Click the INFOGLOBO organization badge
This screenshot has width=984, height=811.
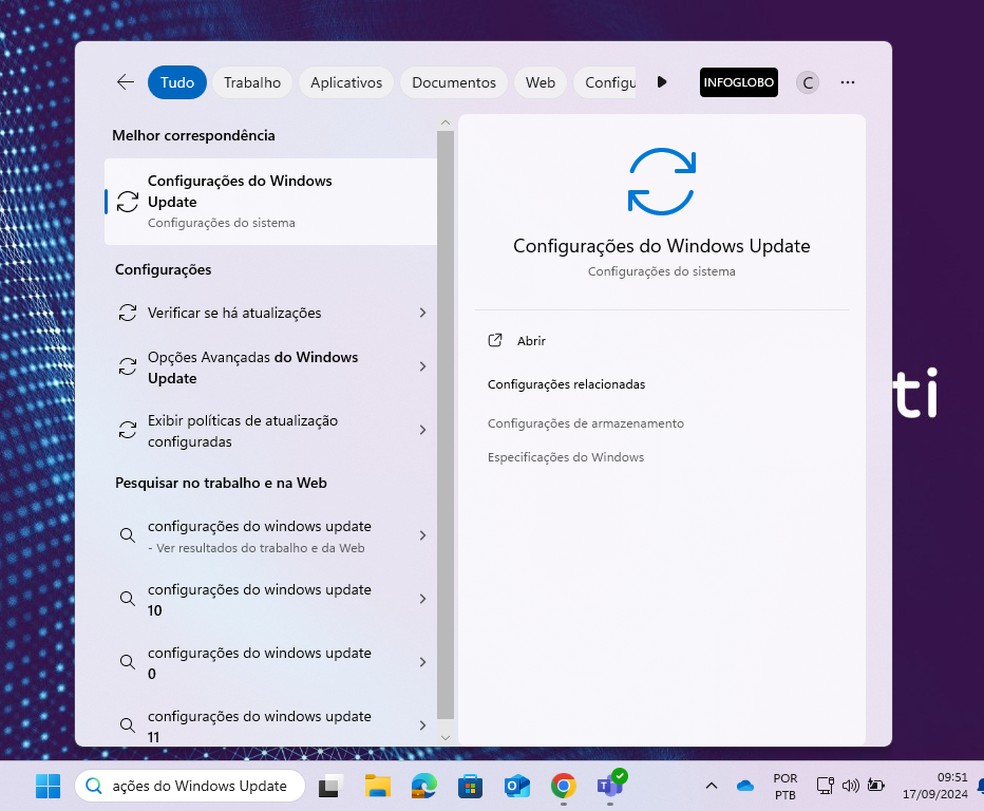tap(739, 82)
